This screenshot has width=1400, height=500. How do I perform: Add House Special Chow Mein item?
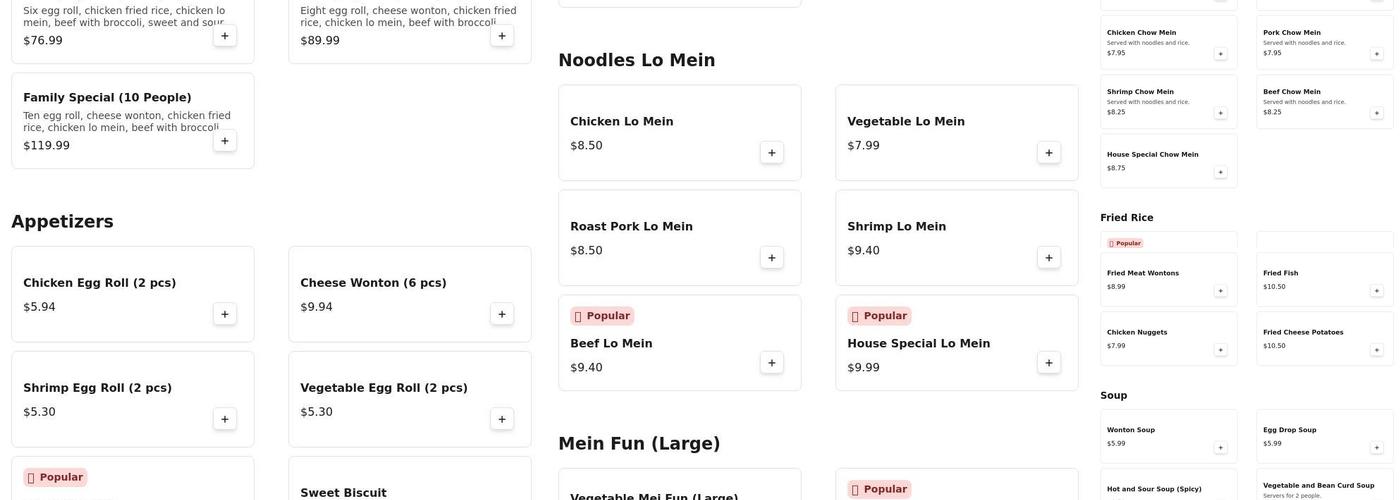(x=1220, y=172)
